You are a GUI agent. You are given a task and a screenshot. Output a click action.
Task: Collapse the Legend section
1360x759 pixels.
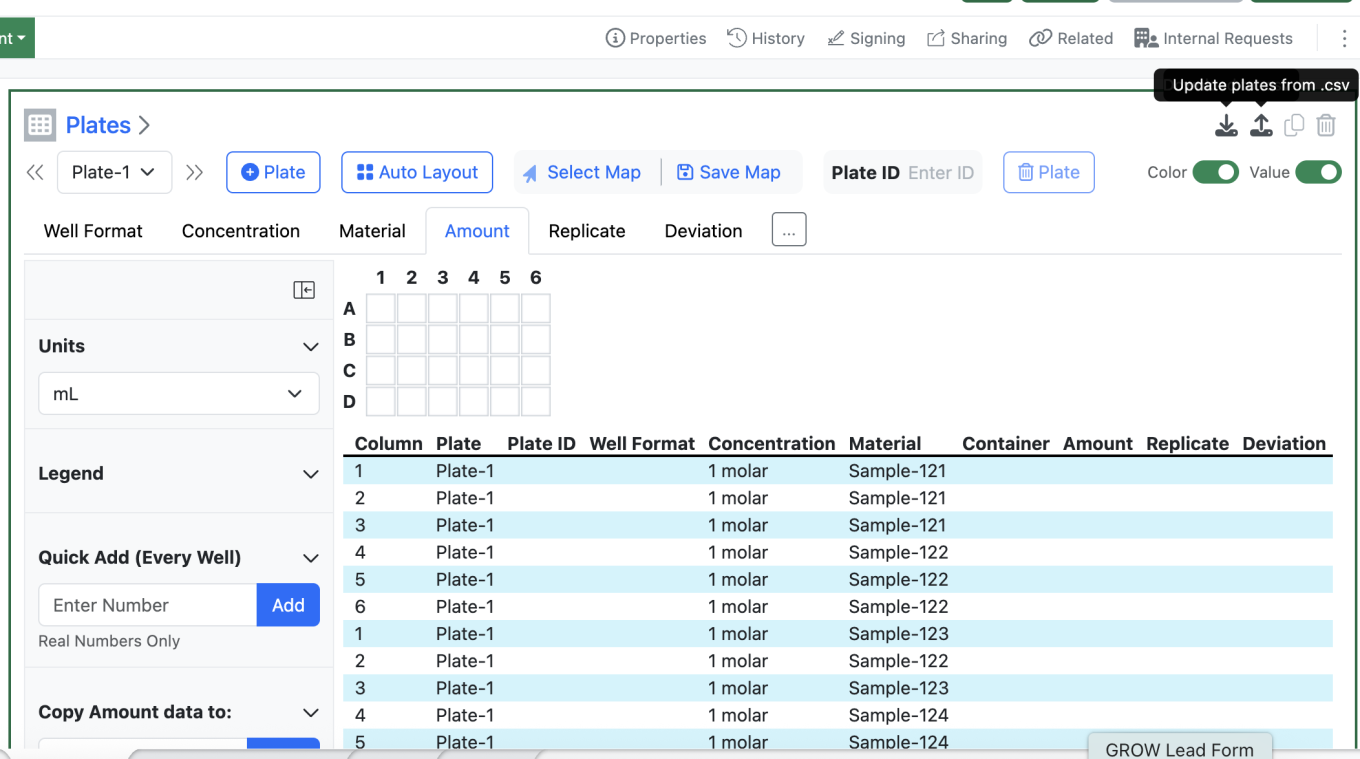tap(310, 474)
